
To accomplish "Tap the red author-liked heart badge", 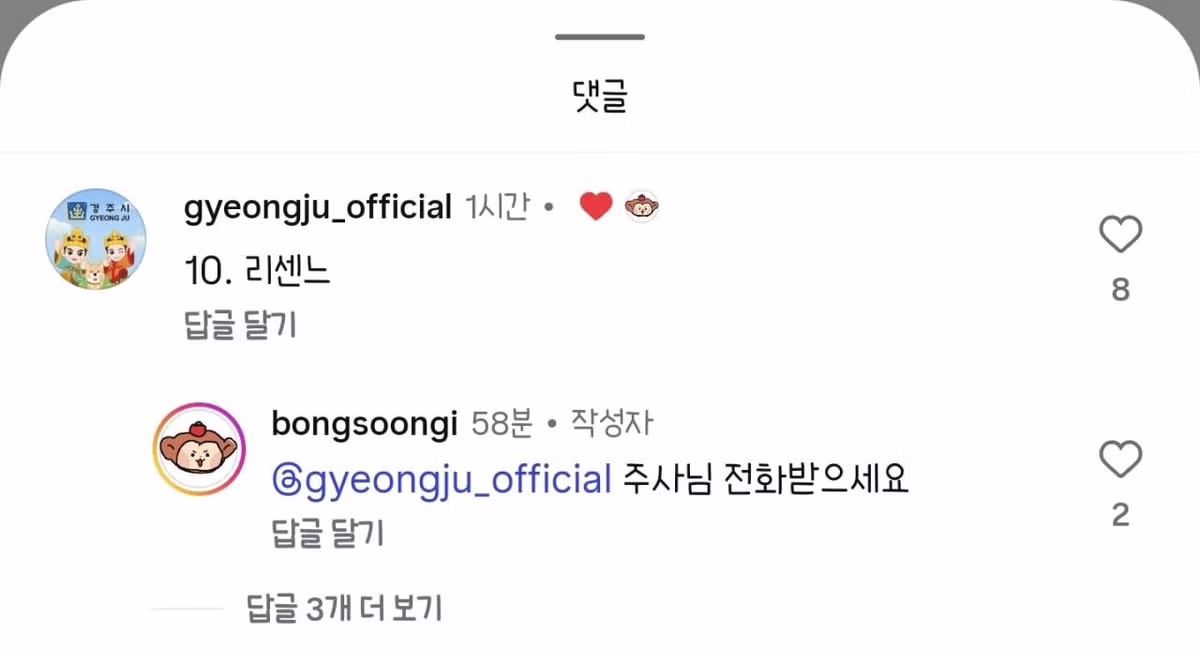I will tap(596, 207).
